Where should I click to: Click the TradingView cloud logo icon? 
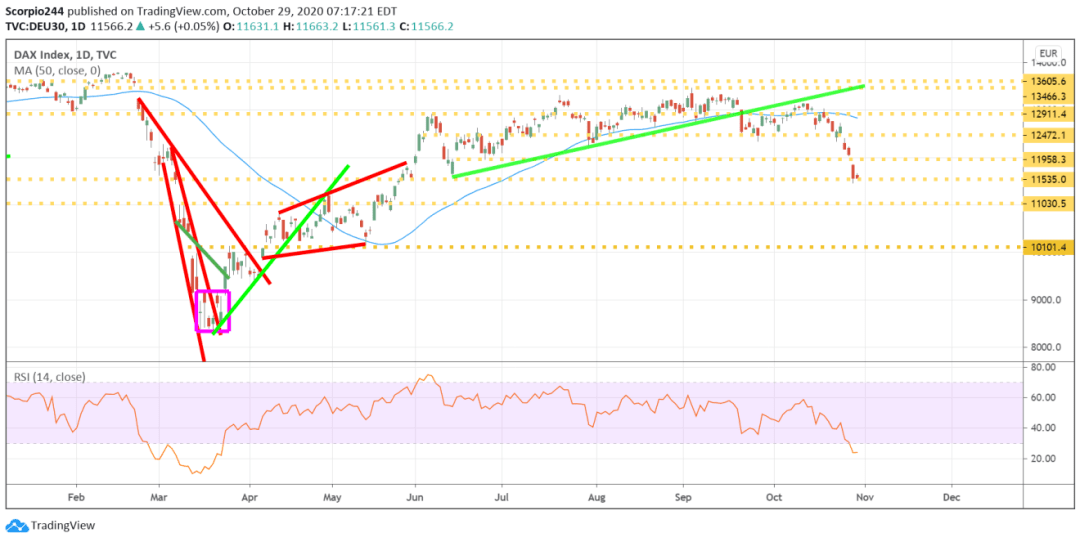pos(17,526)
